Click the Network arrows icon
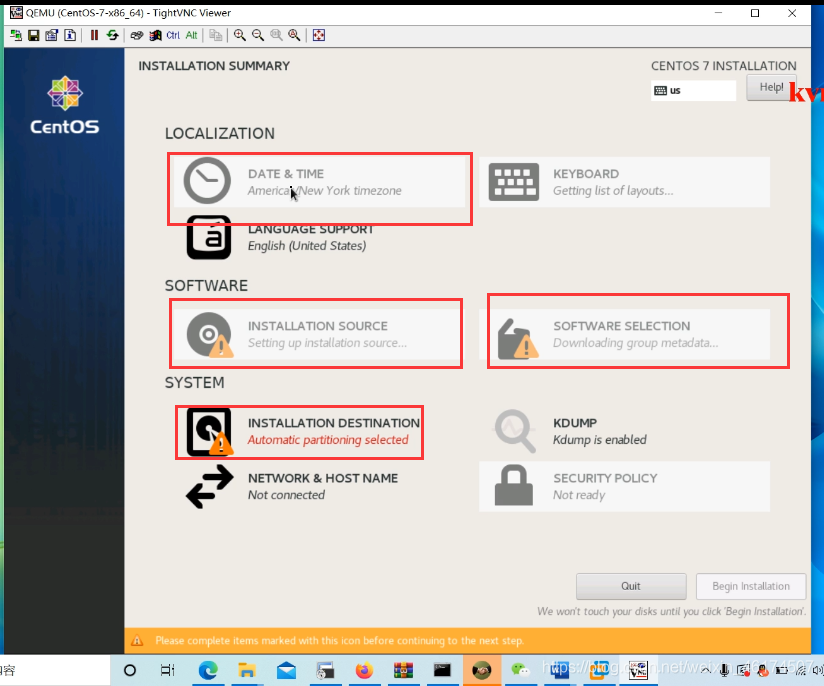 point(210,487)
